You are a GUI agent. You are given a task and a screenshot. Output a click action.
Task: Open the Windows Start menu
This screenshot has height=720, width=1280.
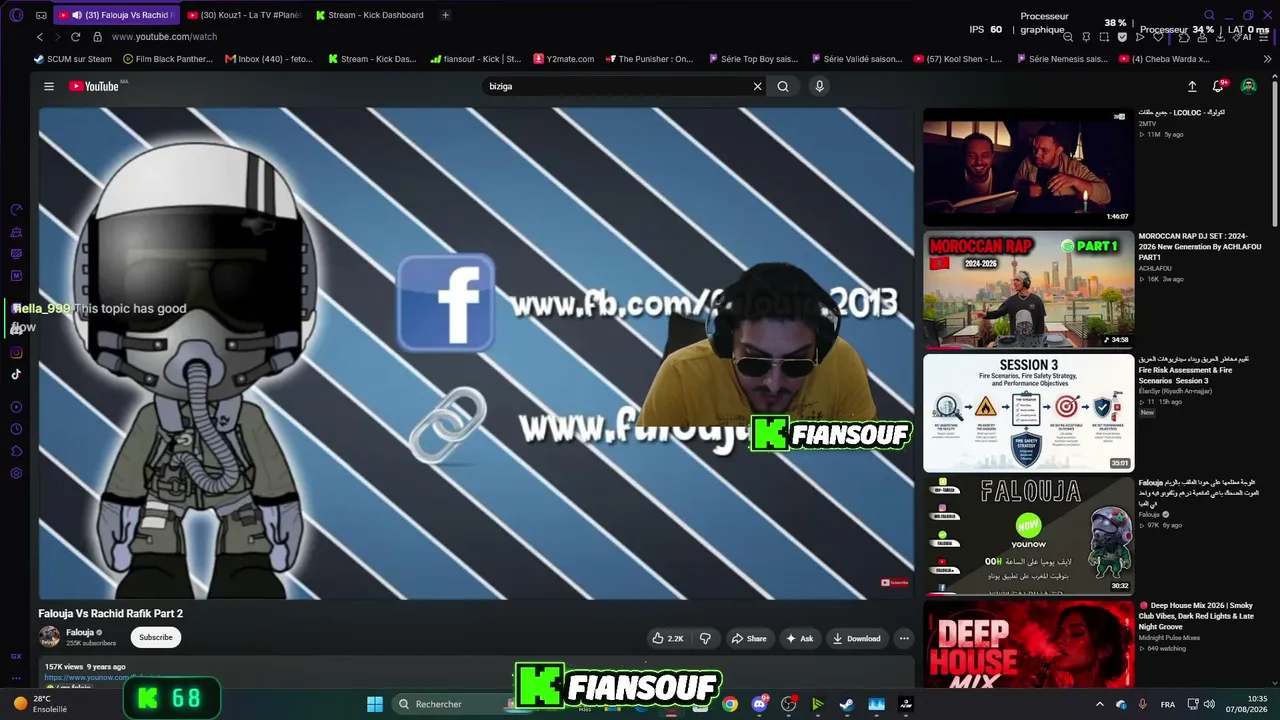375,704
